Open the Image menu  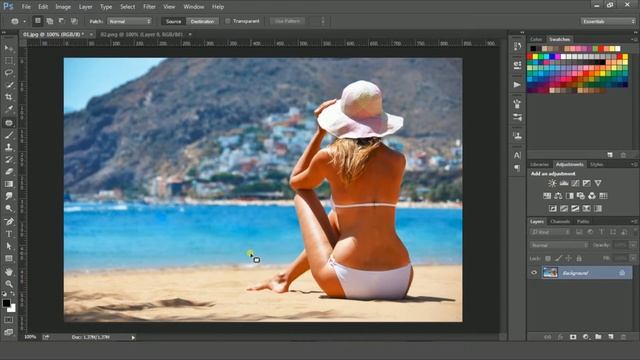coord(63,7)
